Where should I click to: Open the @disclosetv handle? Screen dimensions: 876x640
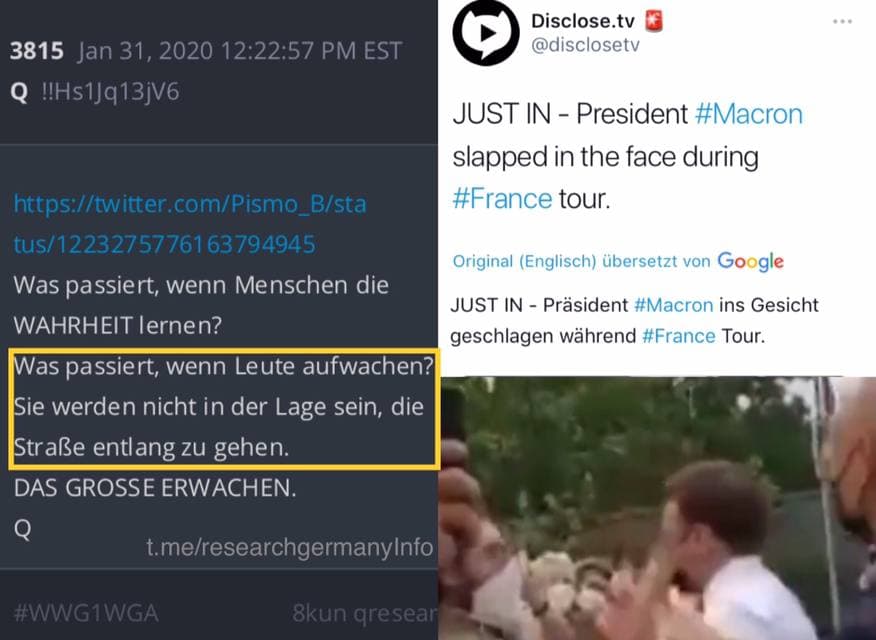point(585,45)
